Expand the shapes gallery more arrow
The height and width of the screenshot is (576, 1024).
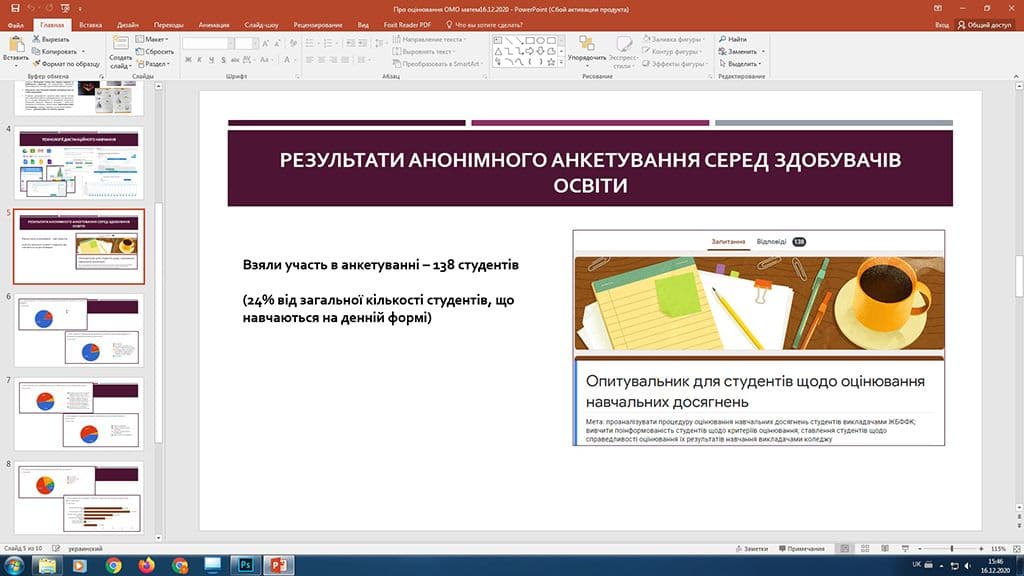point(561,62)
